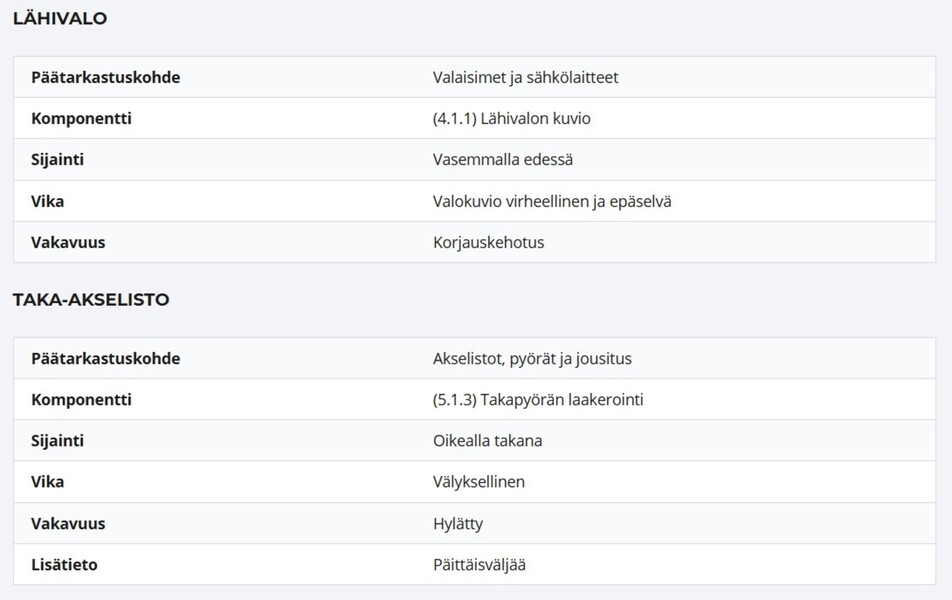The image size is (952, 600).
Task: Click the TAKA-AKSELISTO section heading
Action: point(91,299)
